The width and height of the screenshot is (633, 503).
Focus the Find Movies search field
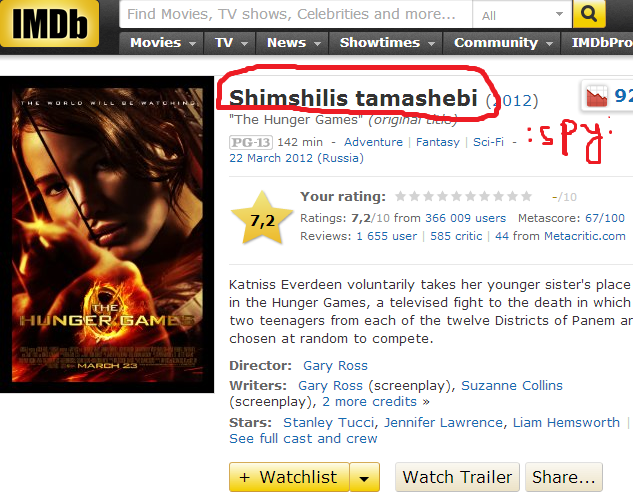[296, 15]
